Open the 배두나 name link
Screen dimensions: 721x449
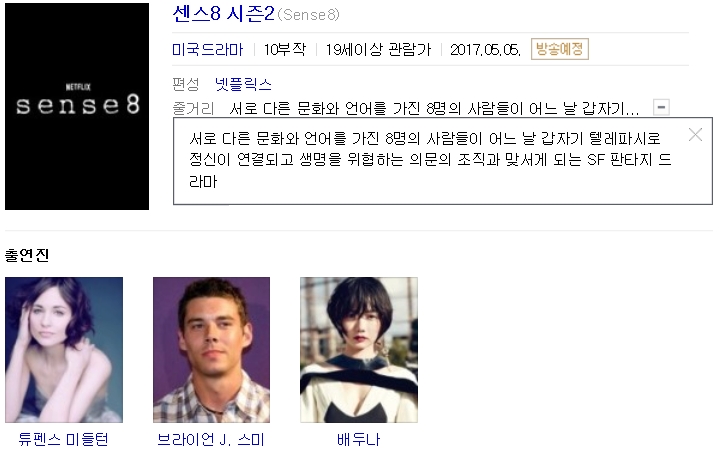[x=359, y=439]
